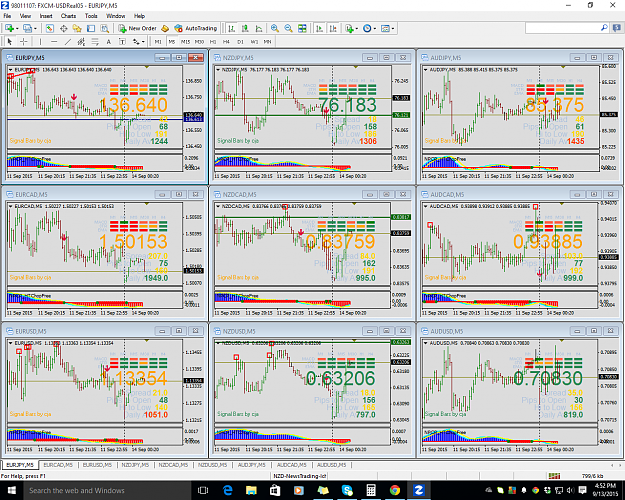Activate the crosshair cursor mode
625x500 pixels.
pyautogui.click(x=24, y=41)
